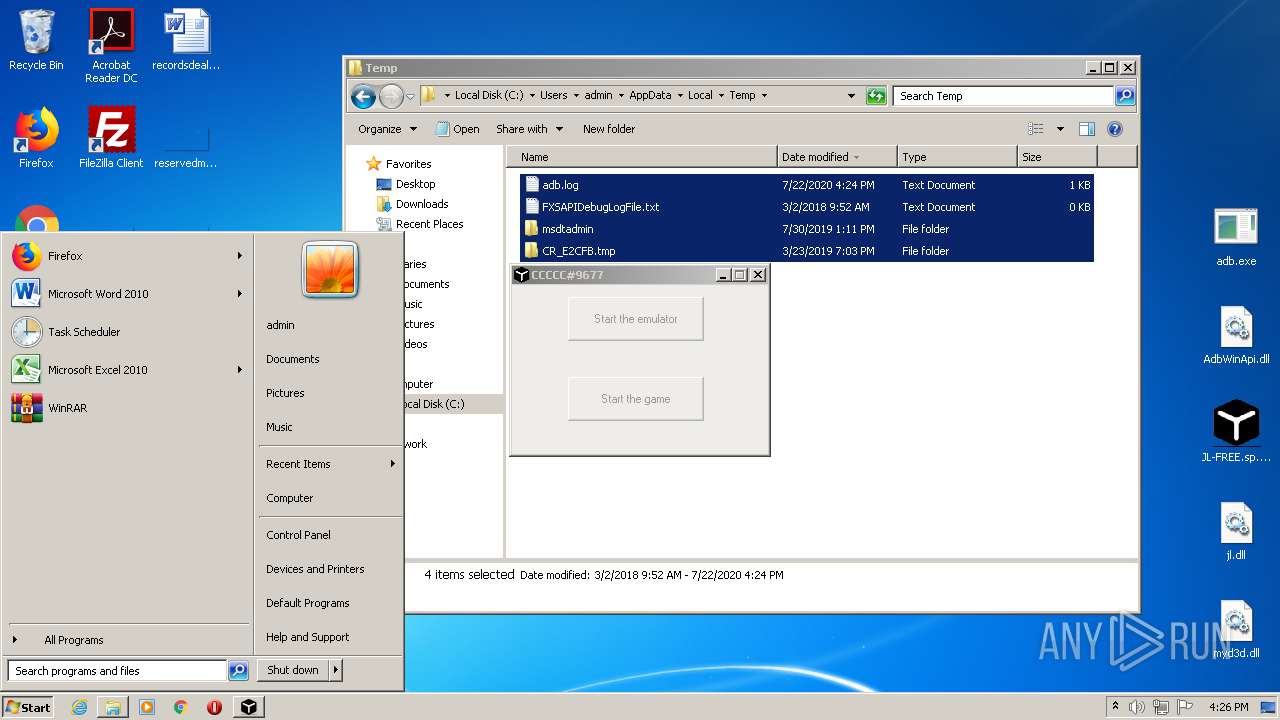This screenshot has height=720, width=1280.
Task: Expand Firefox jump list arrow in Start menu
Action: [x=240, y=256]
